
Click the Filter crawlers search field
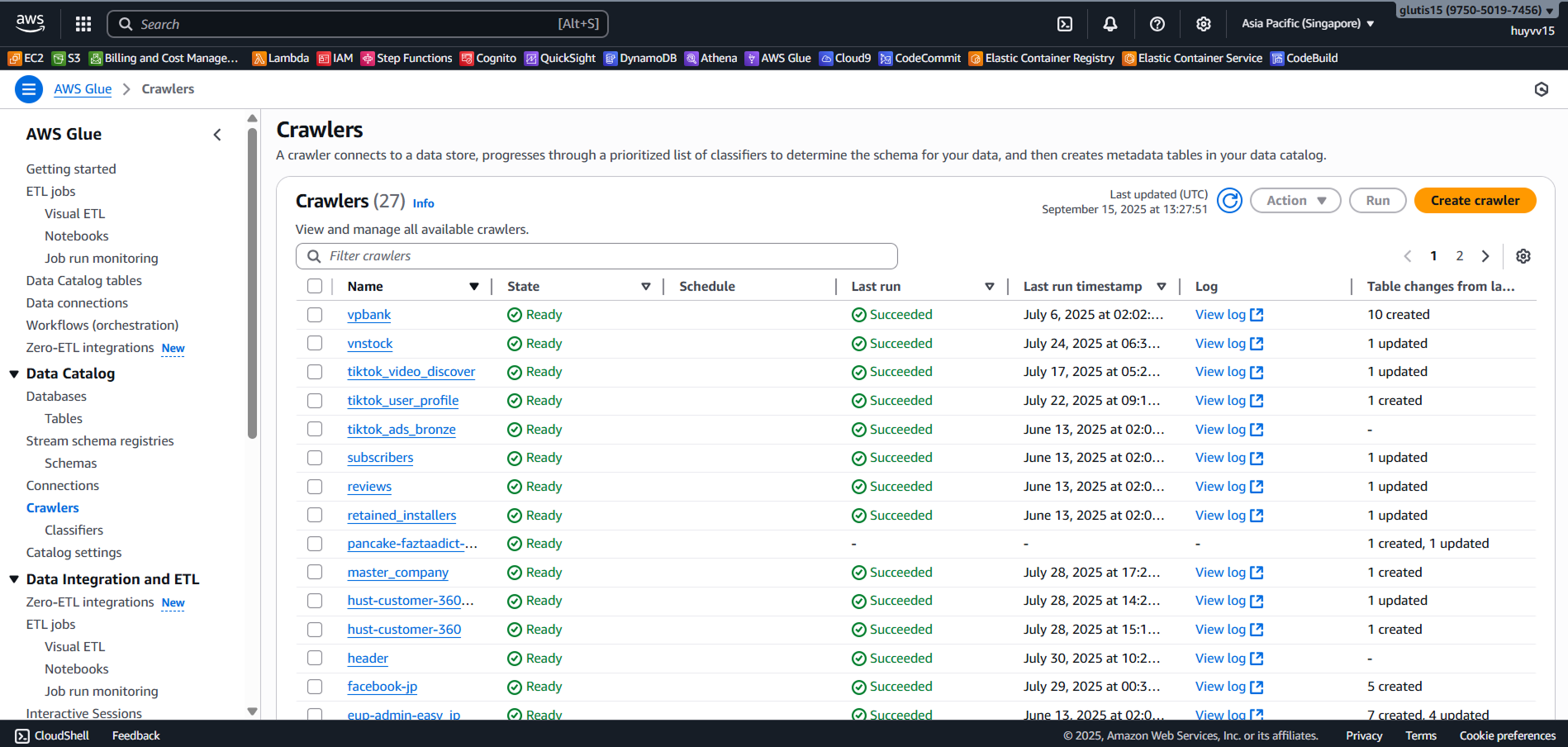(596, 256)
